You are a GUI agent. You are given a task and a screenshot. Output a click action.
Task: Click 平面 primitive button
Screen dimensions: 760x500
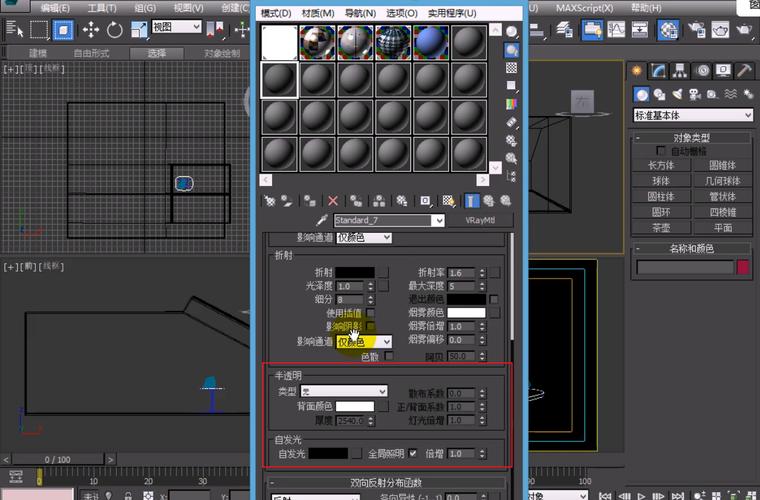pos(722,228)
